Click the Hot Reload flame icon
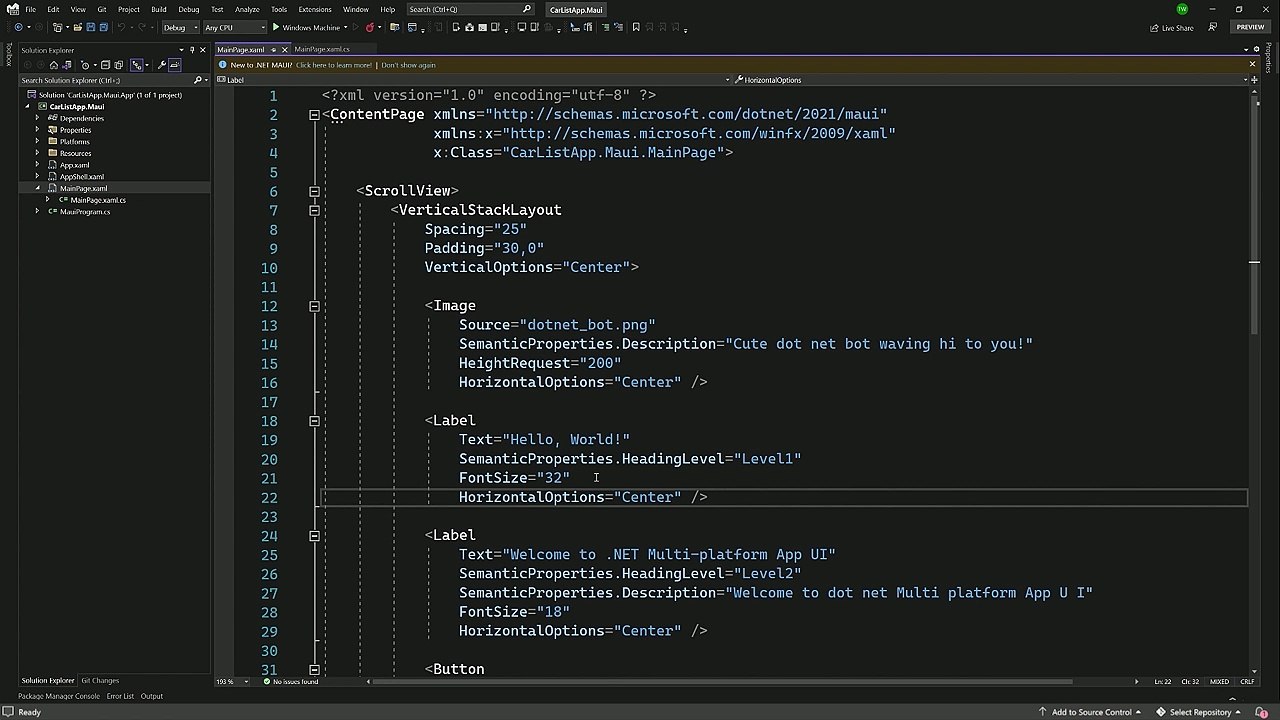This screenshot has width=1280, height=720. point(369,28)
